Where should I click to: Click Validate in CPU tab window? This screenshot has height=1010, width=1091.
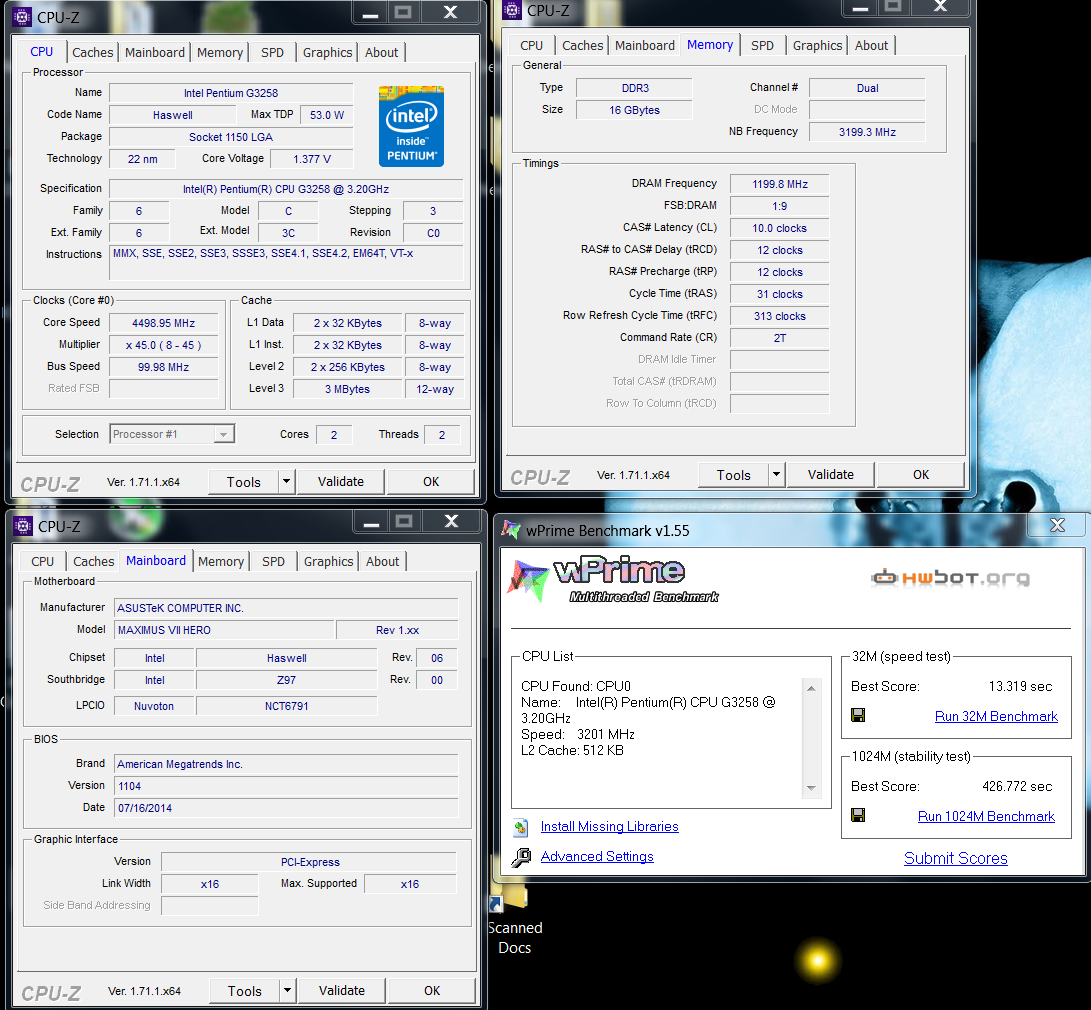coord(340,481)
